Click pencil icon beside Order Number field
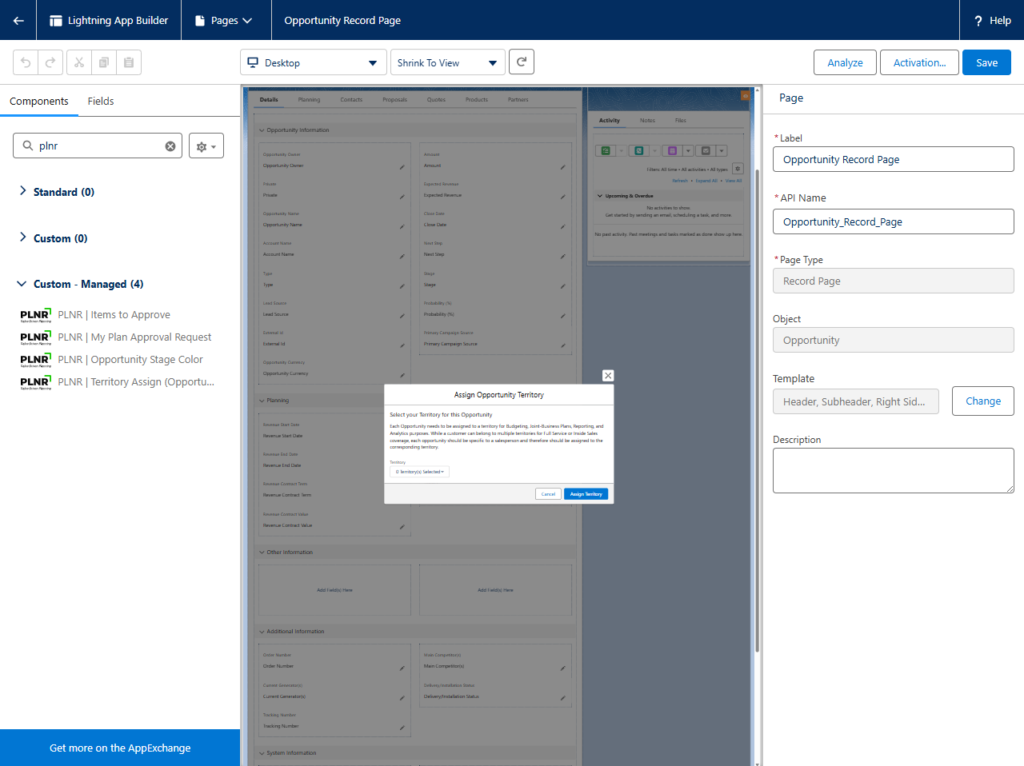The height and width of the screenshot is (766, 1024). (402, 668)
